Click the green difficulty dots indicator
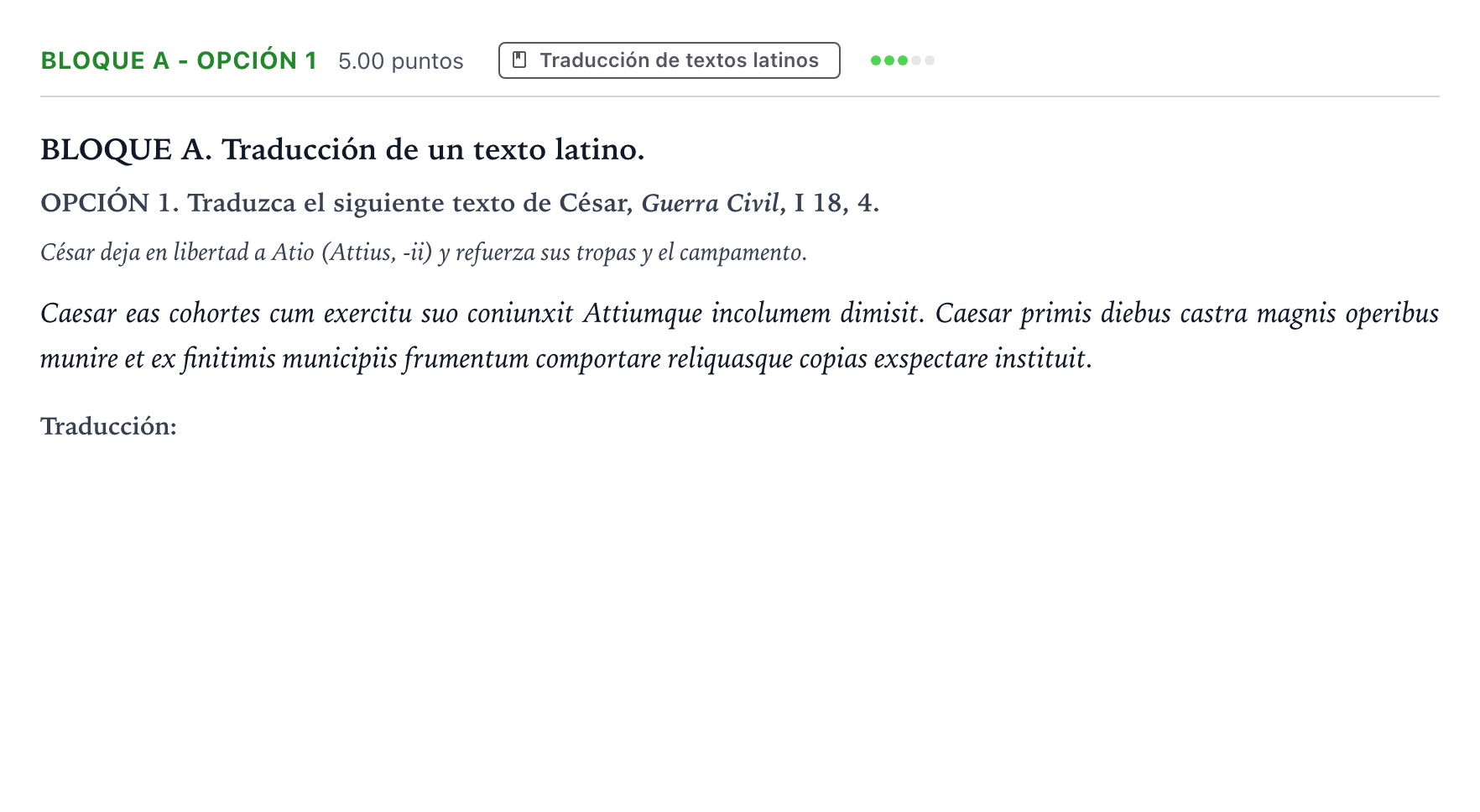 903,60
